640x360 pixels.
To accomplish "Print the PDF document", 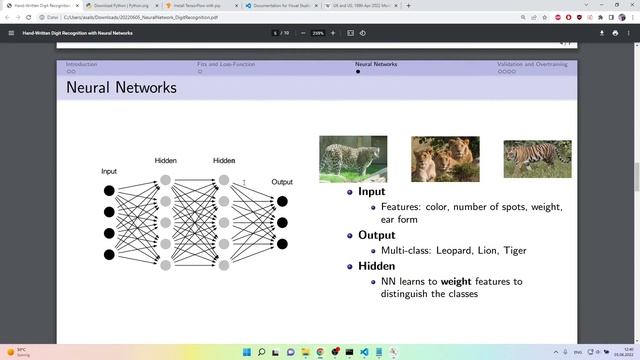I will [615, 33].
